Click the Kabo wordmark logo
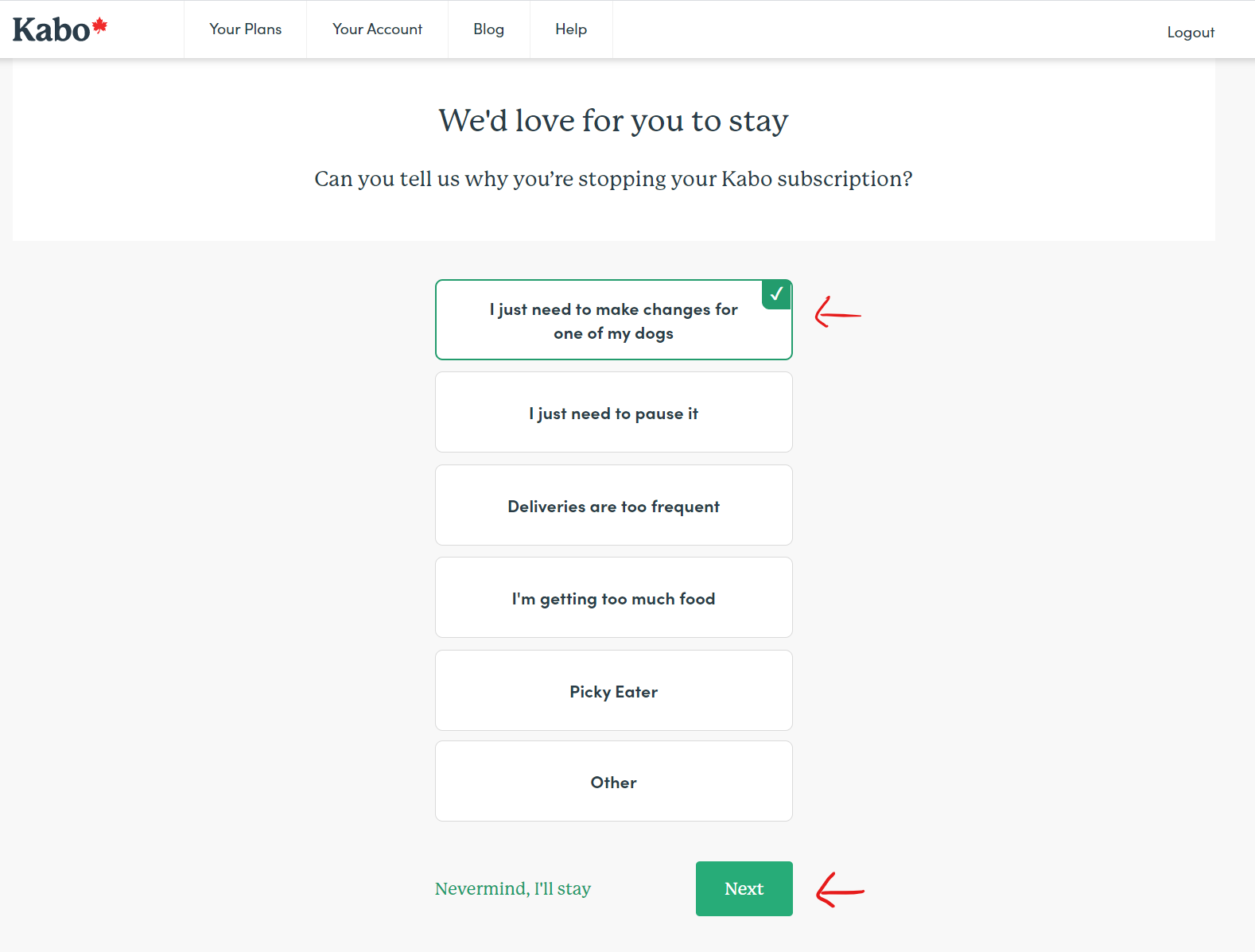 coord(52,30)
